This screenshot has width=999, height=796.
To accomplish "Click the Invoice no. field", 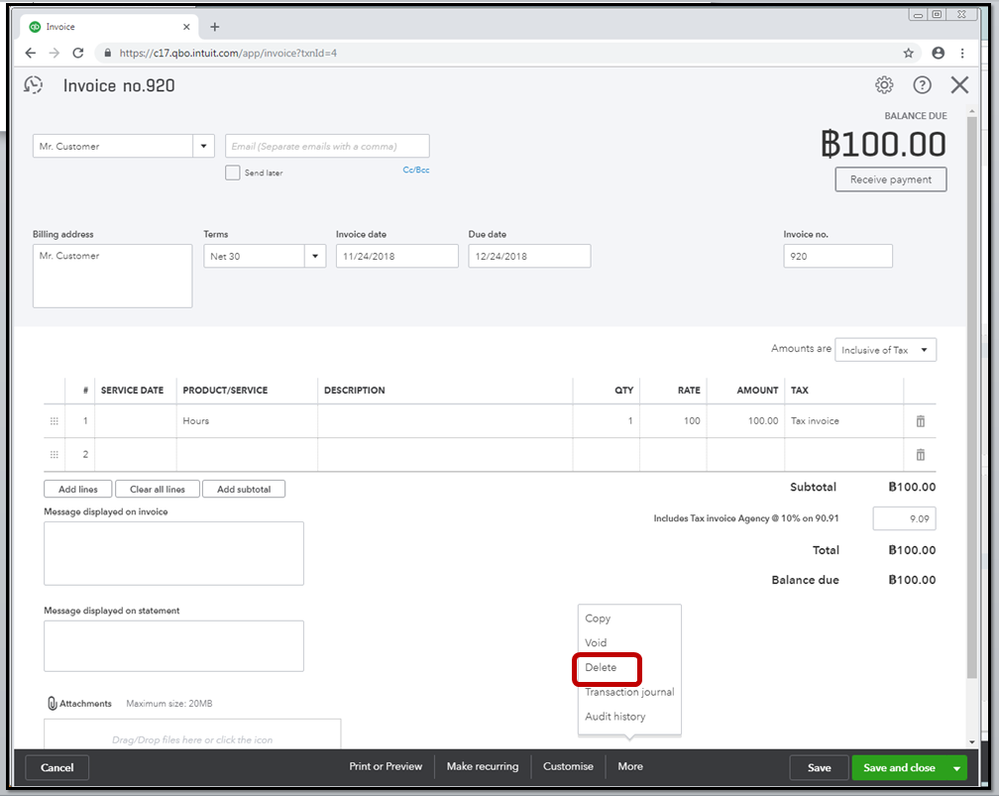I will (x=838, y=256).
